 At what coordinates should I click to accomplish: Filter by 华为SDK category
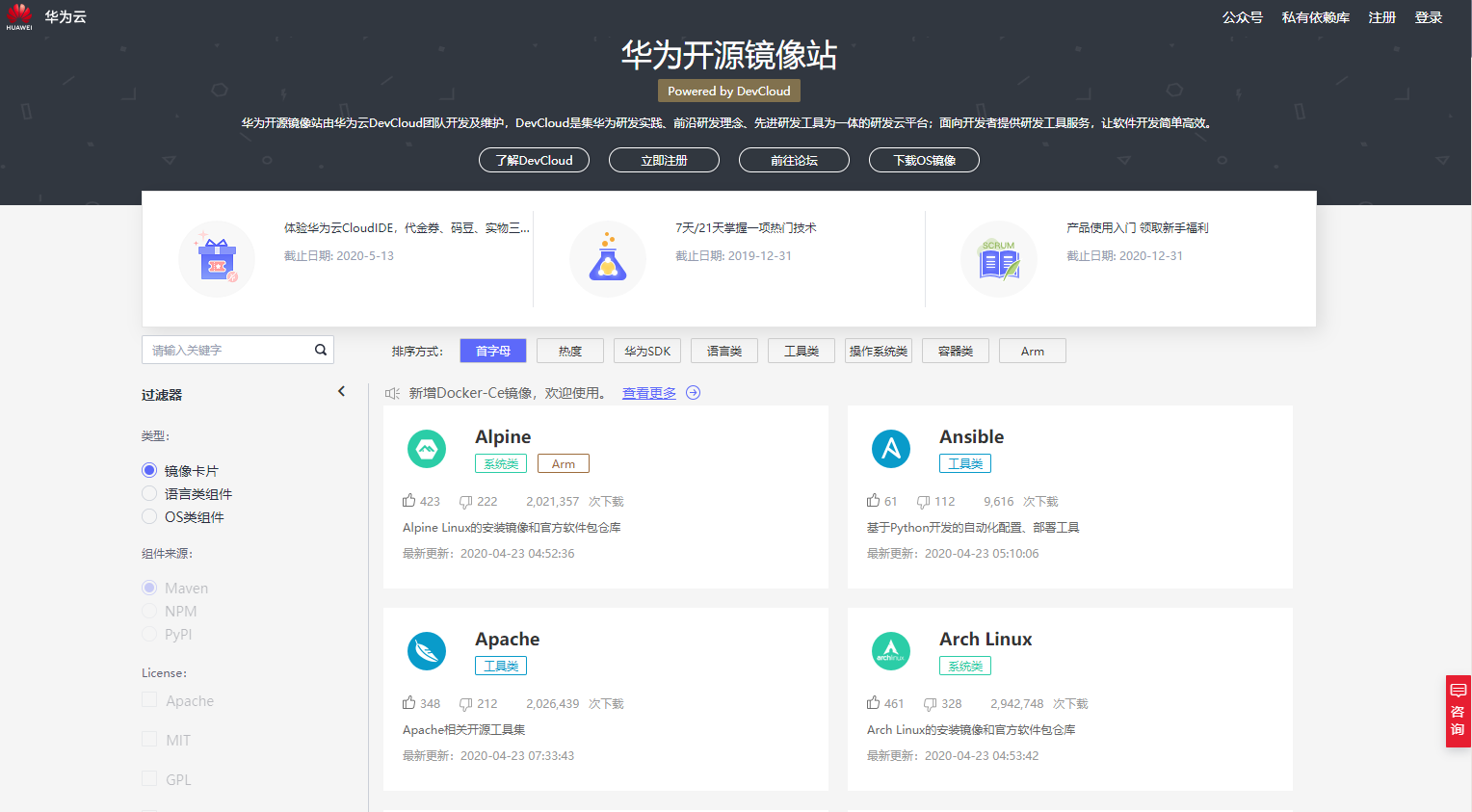[647, 351]
